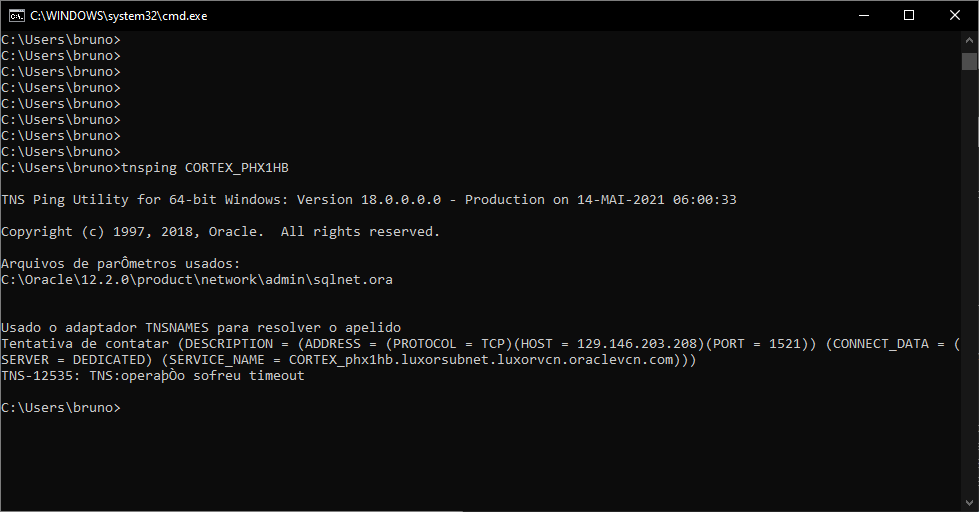Click the Oracle copyright line

tap(220, 232)
